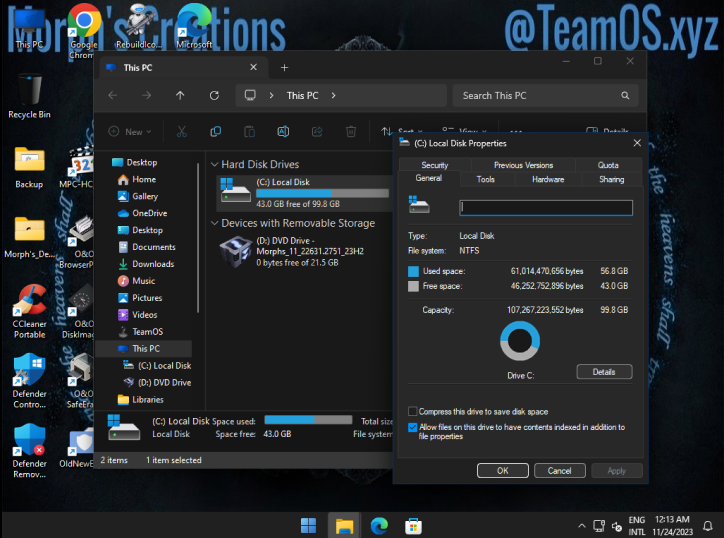
Task: Click the navigation pane scrollbar
Action: tap(198, 238)
